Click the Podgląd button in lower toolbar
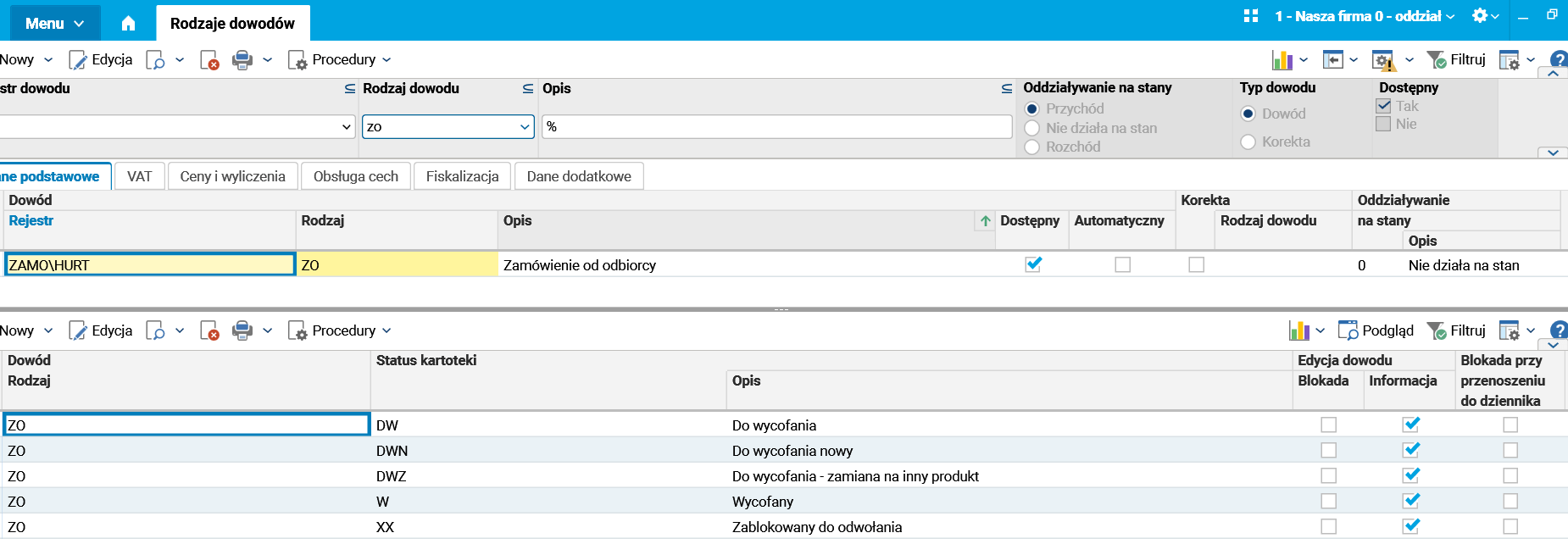 click(x=1376, y=330)
